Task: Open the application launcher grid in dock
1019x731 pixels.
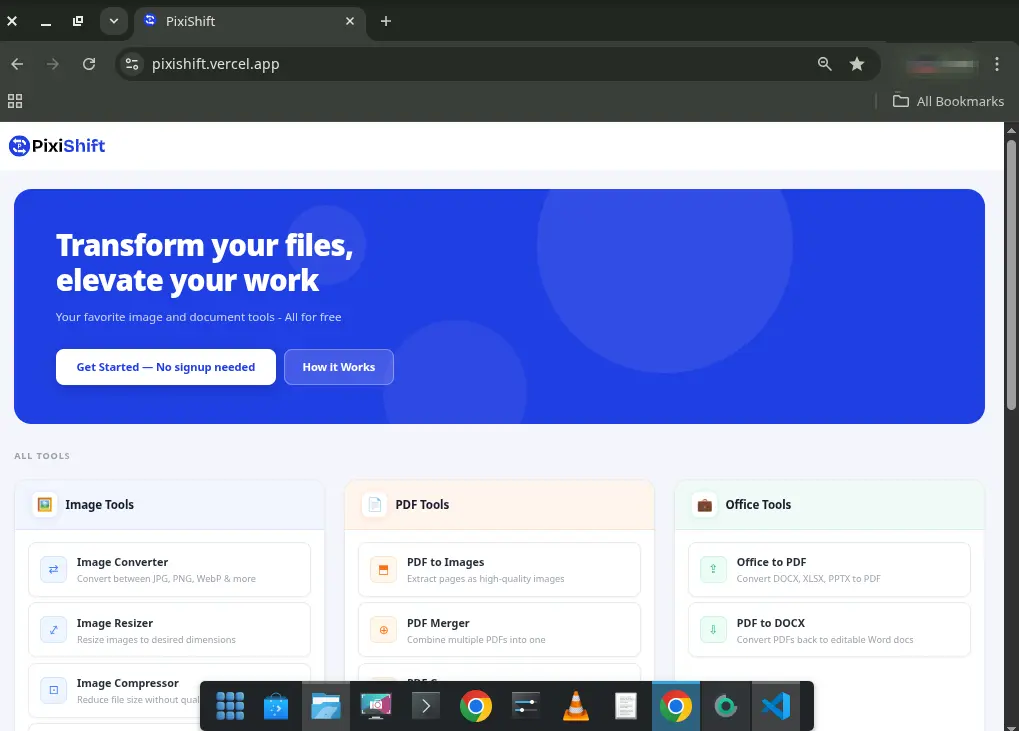Action: pyautogui.click(x=230, y=706)
